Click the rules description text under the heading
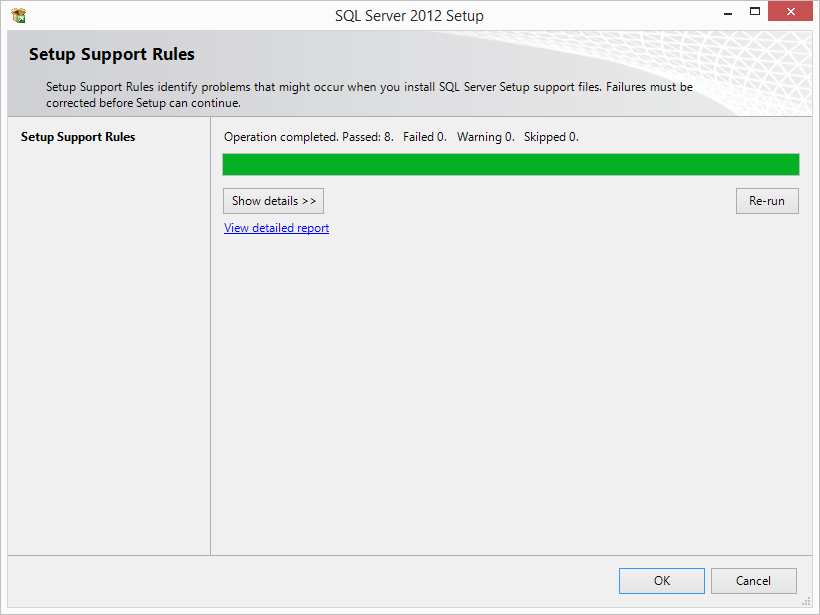Image resolution: width=820 pixels, height=615 pixels. (369, 95)
